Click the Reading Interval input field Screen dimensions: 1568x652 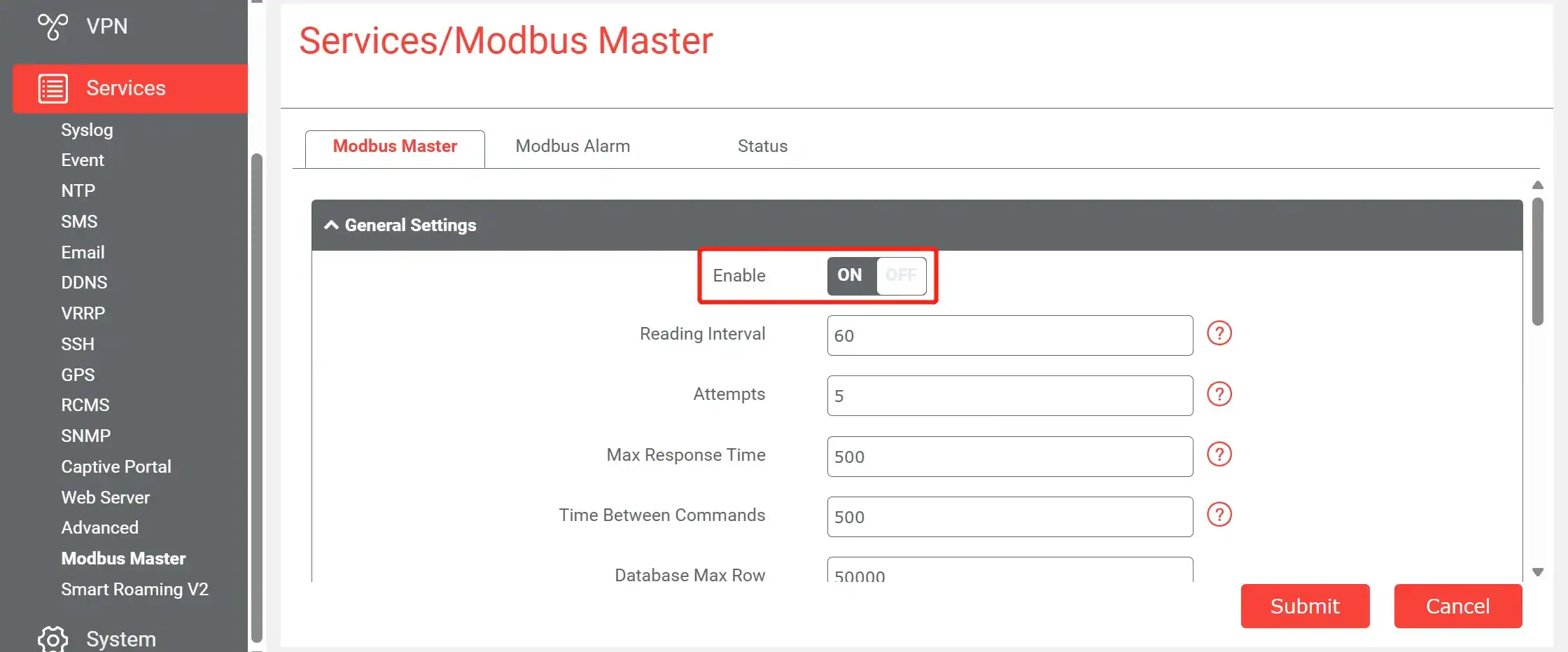(1009, 335)
